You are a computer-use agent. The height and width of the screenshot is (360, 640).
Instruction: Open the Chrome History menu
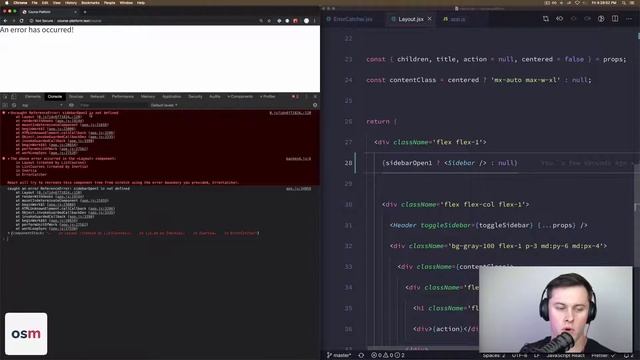click(x=71, y=3)
